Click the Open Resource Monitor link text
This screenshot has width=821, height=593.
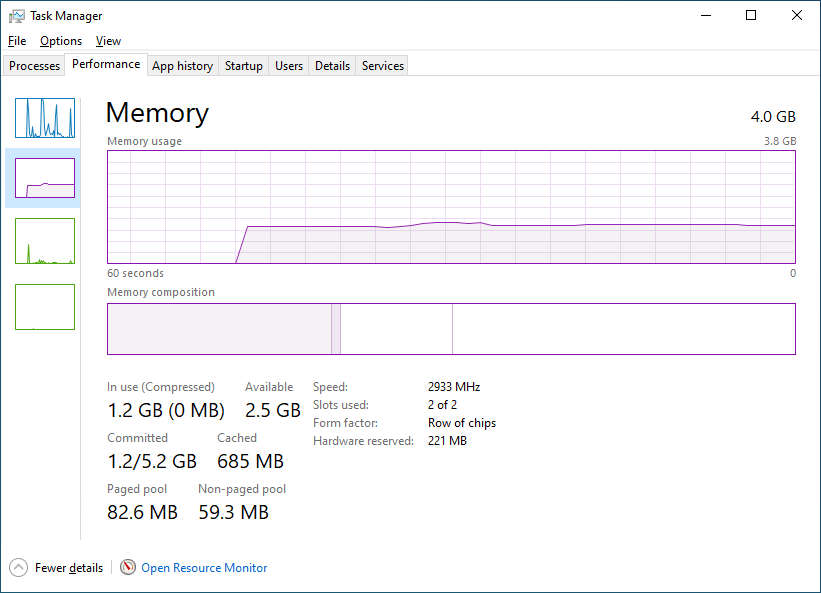tap(204, 568)
